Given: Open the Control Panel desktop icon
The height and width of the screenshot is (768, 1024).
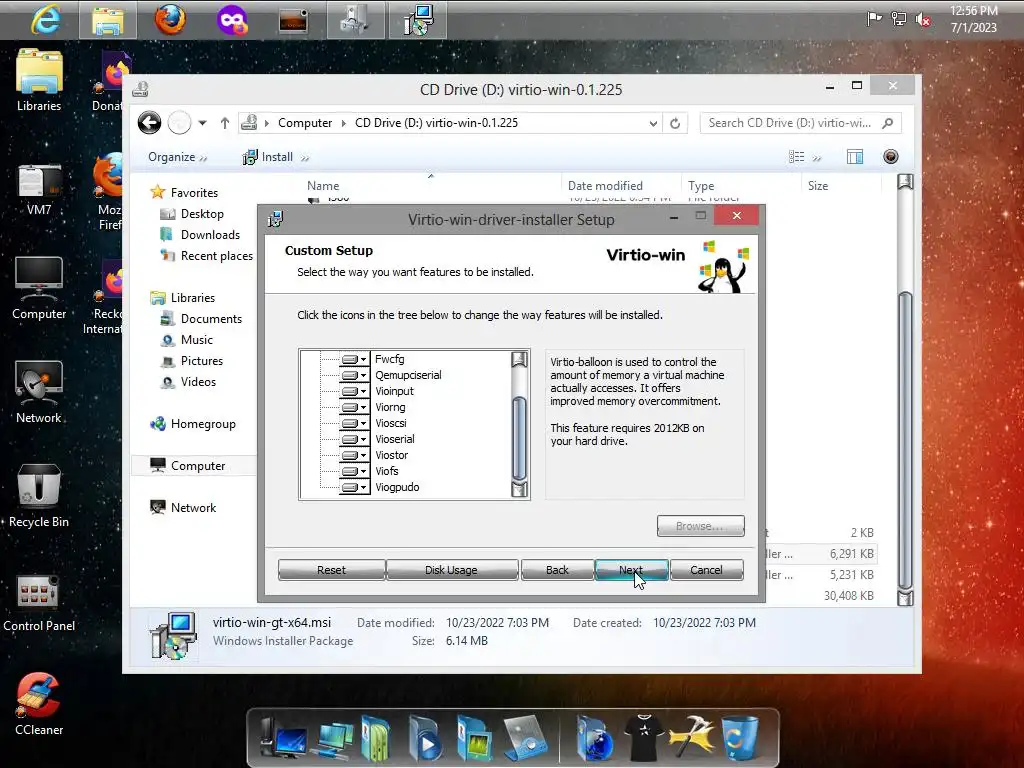Looking at the screenshot, I should 39,602.
